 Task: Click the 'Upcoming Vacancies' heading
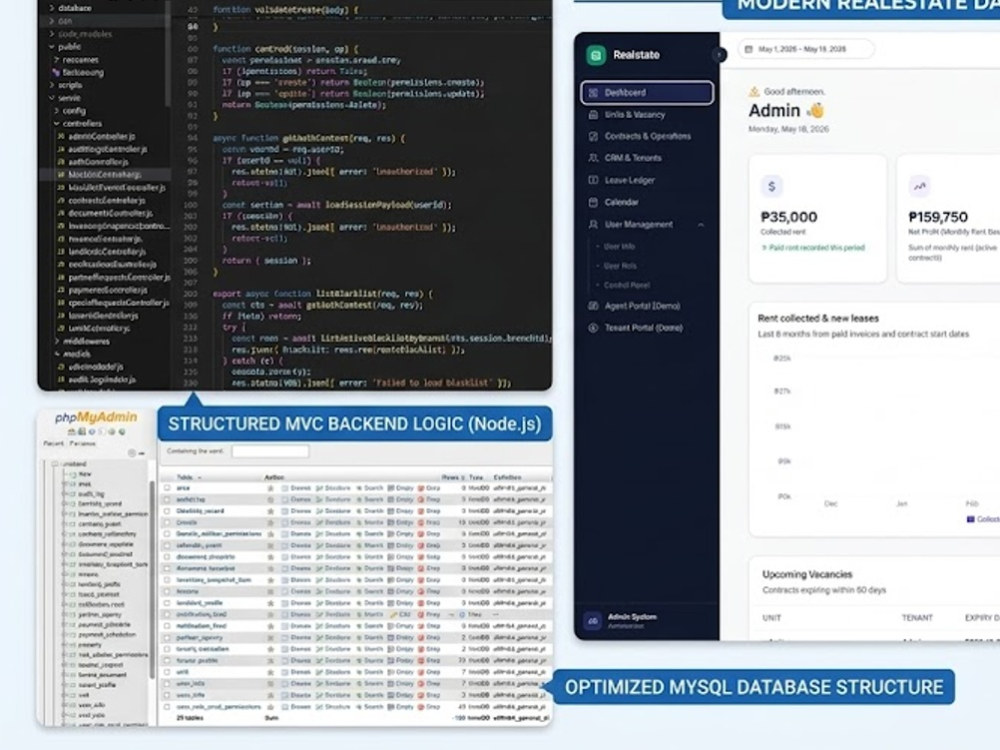(x=807, y=575)
